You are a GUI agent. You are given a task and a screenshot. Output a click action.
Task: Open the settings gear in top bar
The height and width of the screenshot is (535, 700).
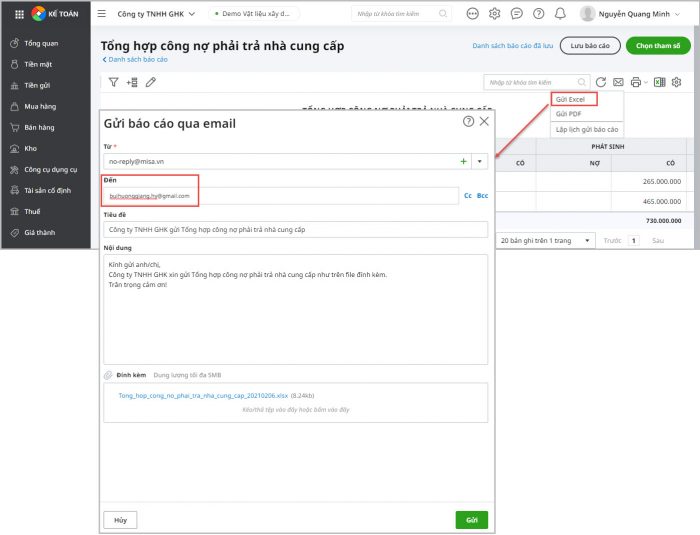494,14
